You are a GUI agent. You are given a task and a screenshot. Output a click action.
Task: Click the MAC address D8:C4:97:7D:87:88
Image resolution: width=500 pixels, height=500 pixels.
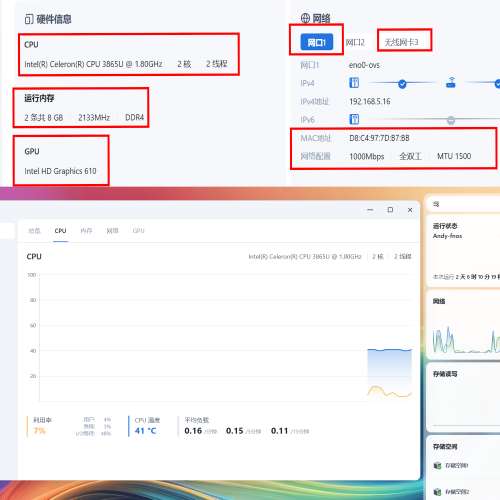tap(379, 138)
